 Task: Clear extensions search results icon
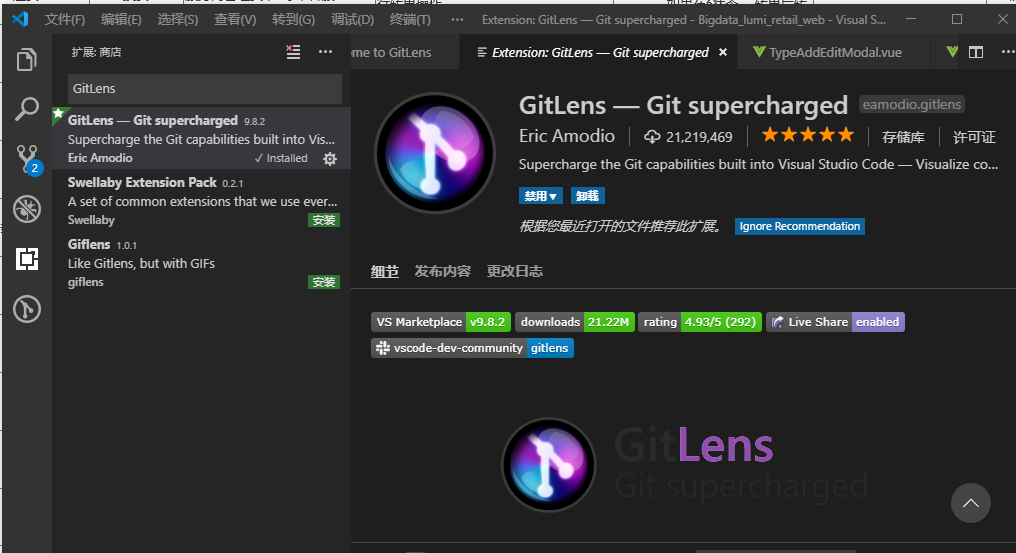tap(294, 52)
